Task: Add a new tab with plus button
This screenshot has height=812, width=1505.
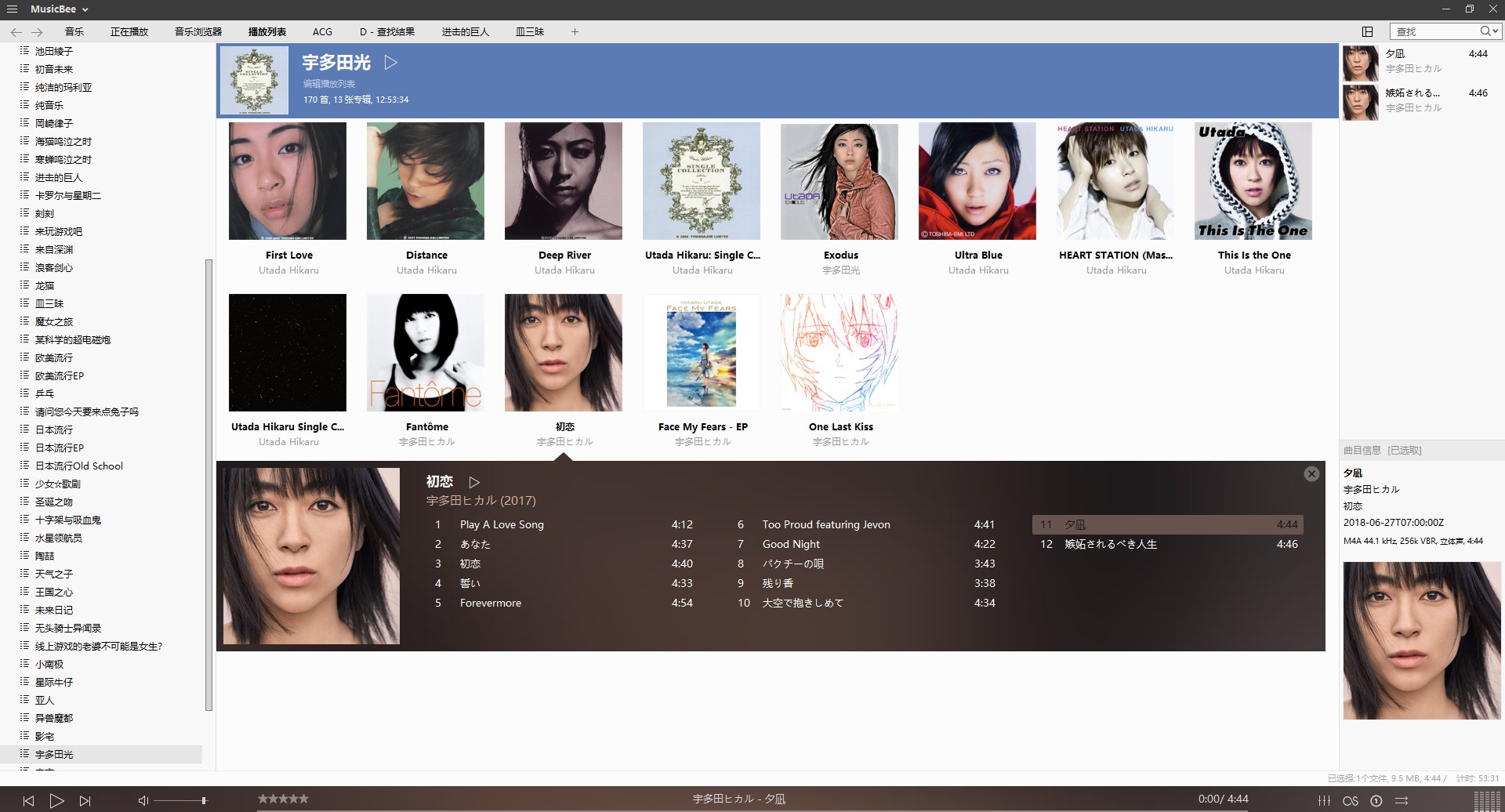Action: pyautogui.click(x=575, y=32)
